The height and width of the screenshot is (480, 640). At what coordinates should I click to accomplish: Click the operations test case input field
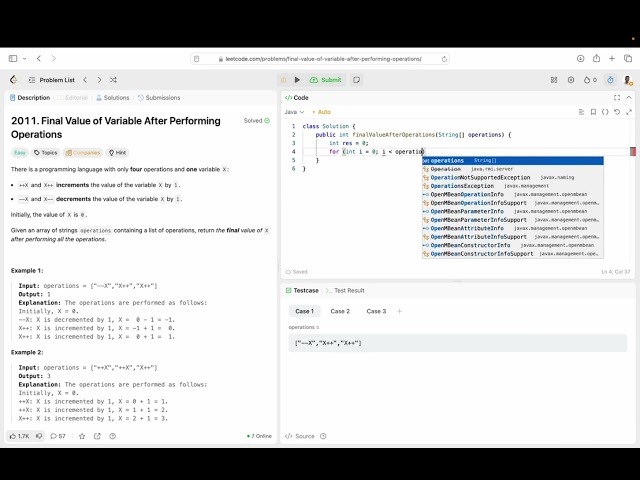point(456,343)
